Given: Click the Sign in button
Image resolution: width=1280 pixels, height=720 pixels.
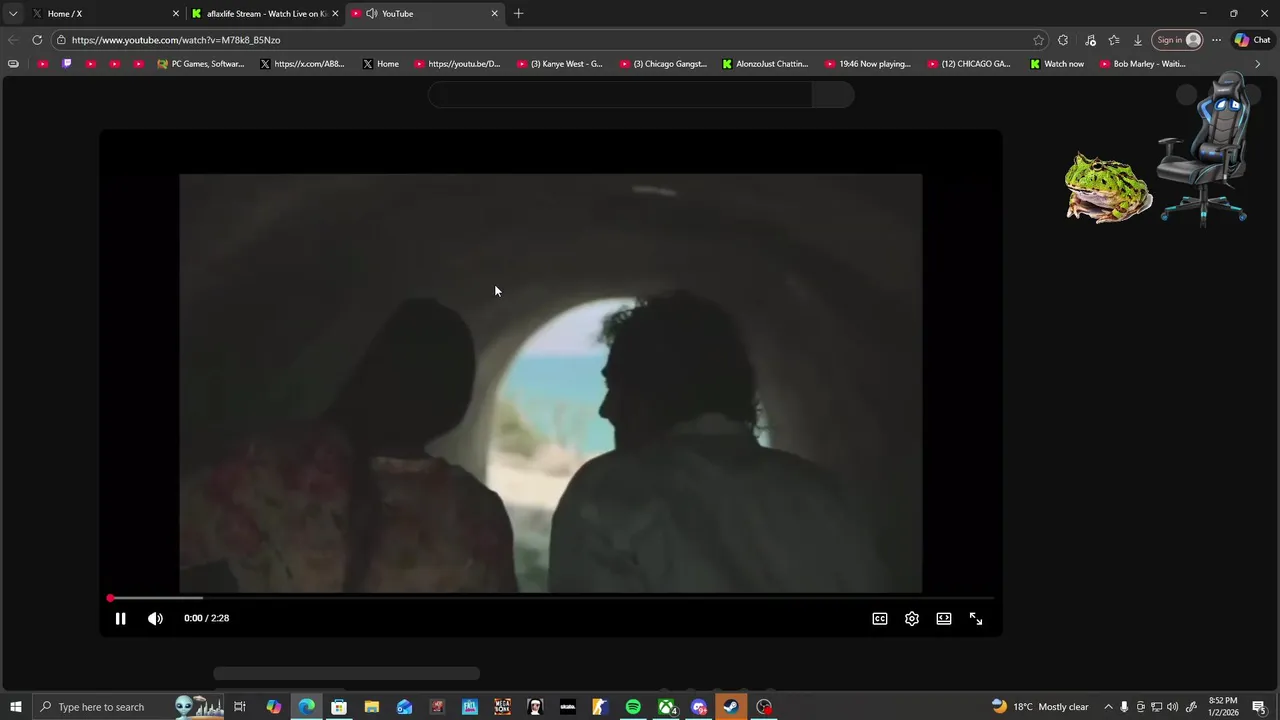Looking at the screenshot, I should coord(1177,40).
